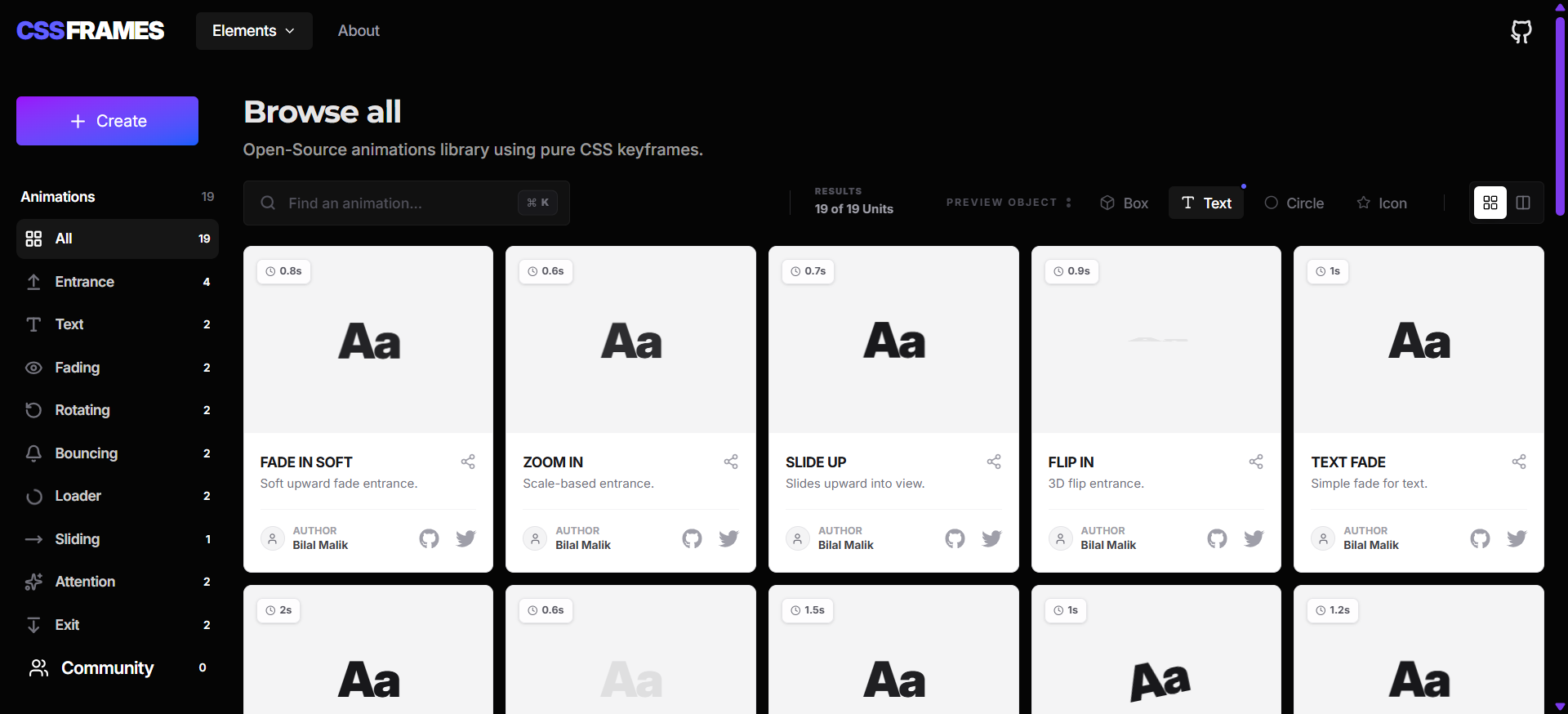
Task: Open author Twitter on SLIDE UP card
Action: (x=991, y=538)
